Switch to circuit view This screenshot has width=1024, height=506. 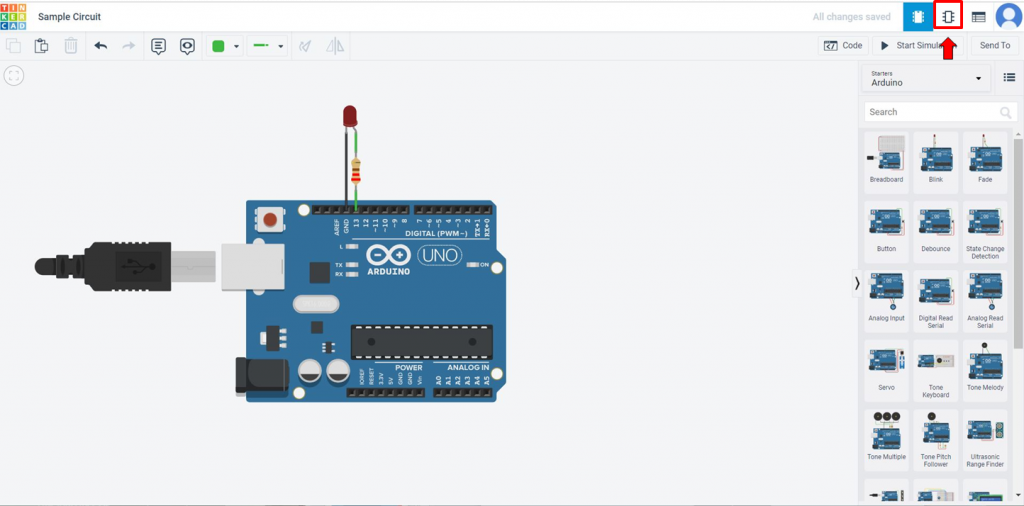point(918,17)
